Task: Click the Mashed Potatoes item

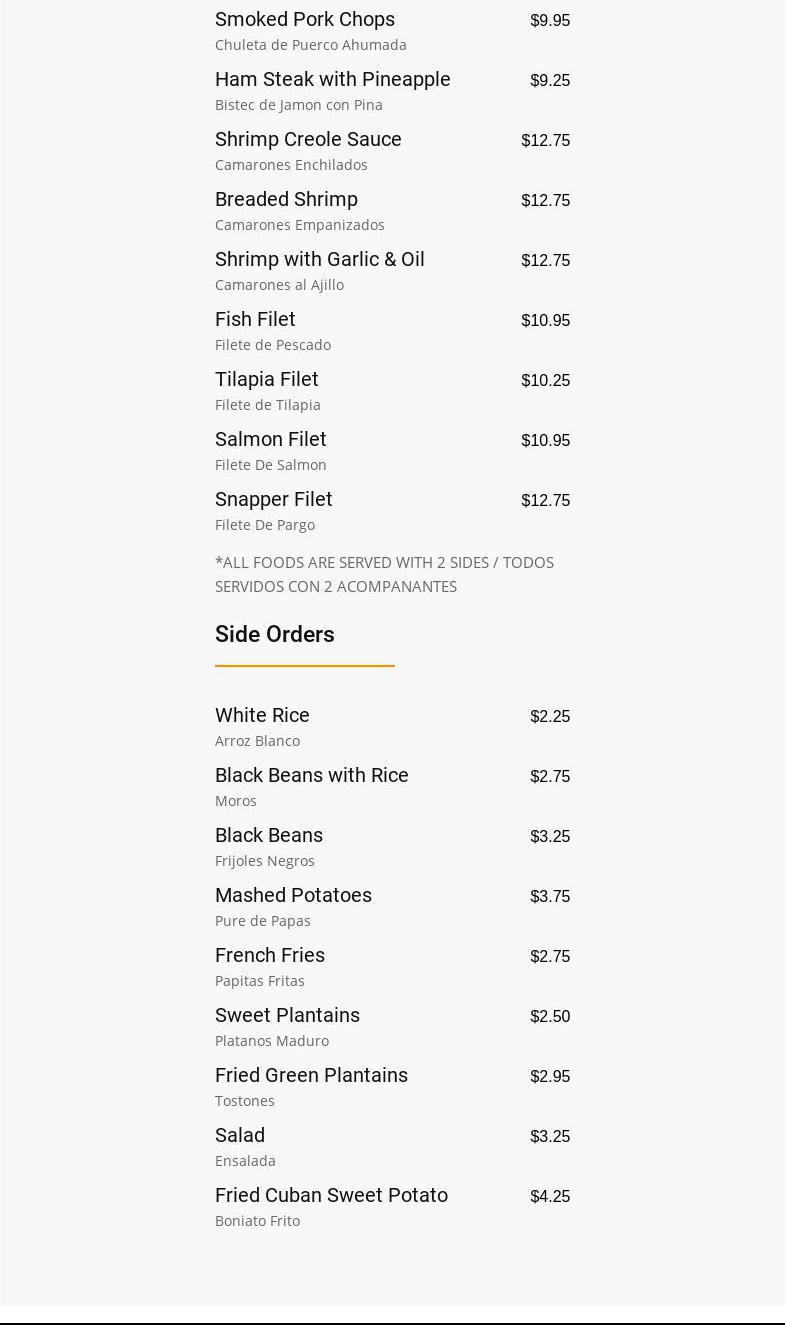Action: [293, 896]
